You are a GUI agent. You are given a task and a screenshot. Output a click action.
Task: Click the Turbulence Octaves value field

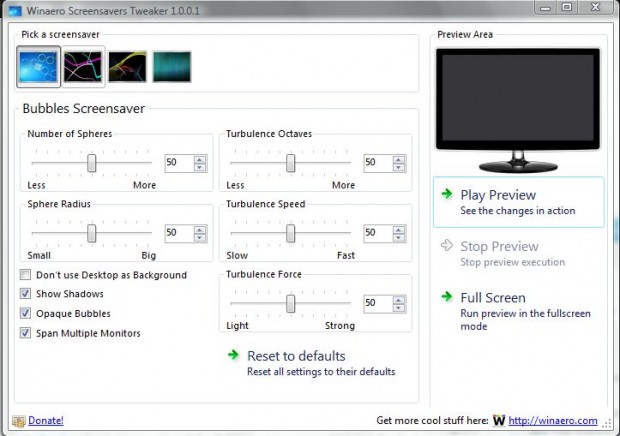(376, 162)
